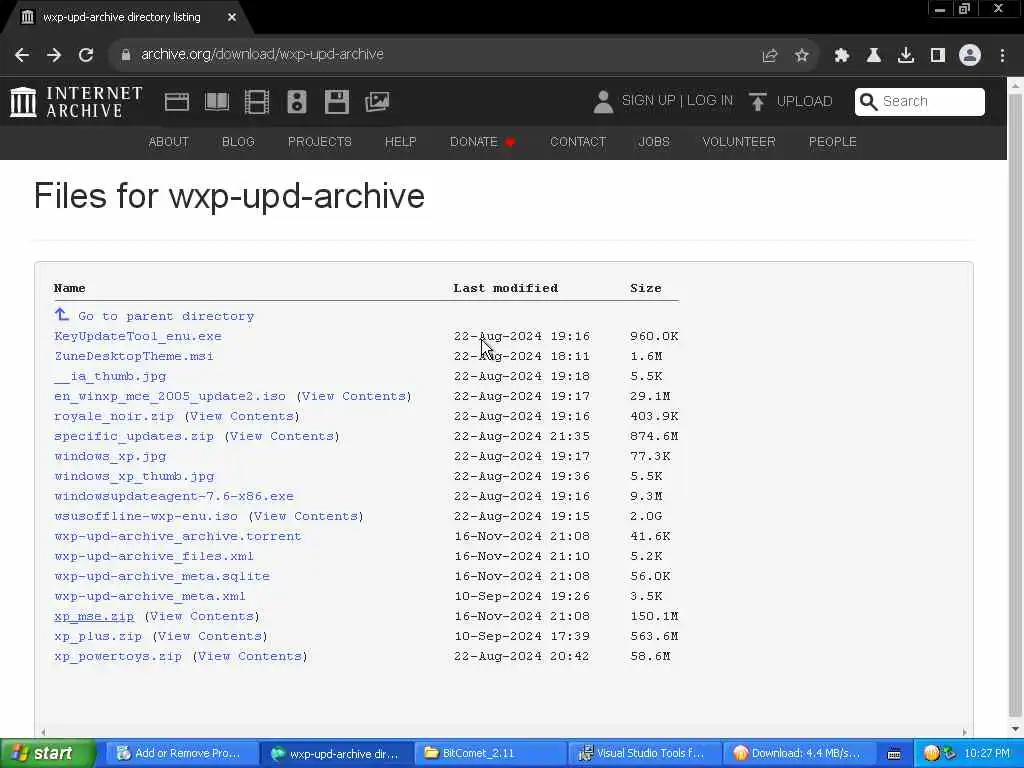Download wxp-upd-archive_archive.torrent
Image resolution: width=1024 pixels, height=768 pixels.
(x=178, y=536)
